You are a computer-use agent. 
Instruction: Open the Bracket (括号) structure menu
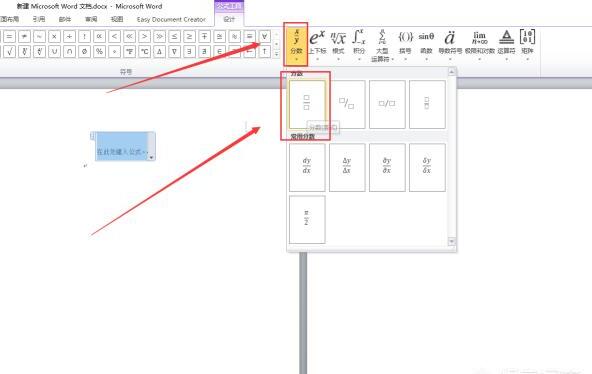point(405,44)
